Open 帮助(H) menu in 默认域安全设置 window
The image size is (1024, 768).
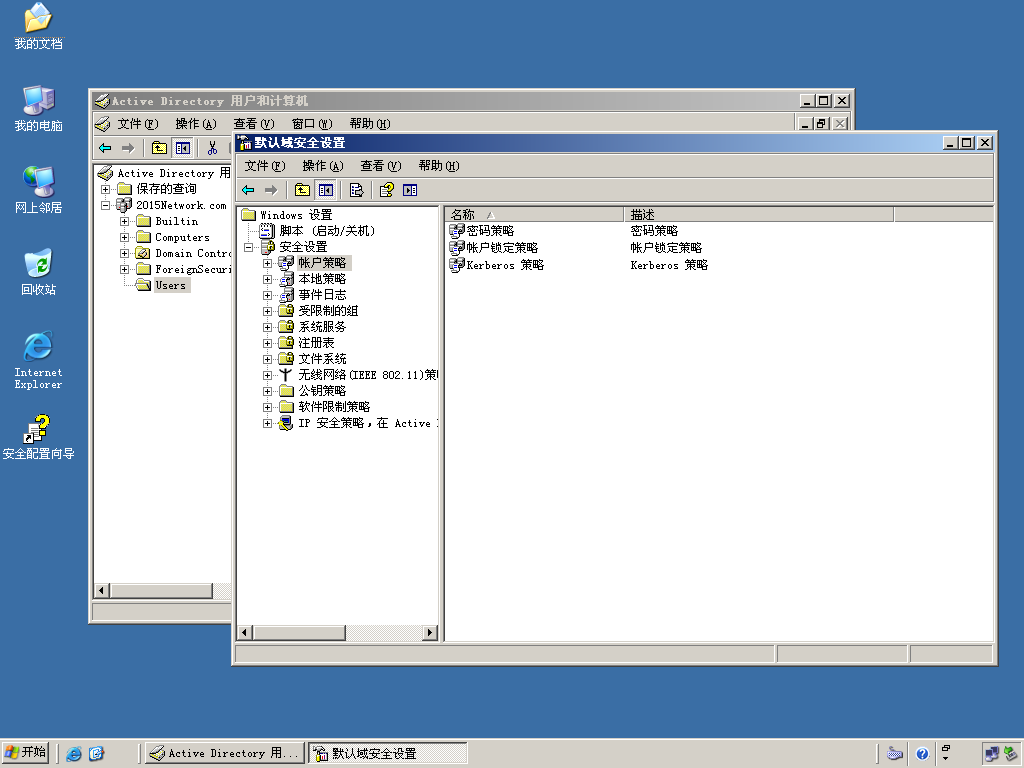coord(439,166)
